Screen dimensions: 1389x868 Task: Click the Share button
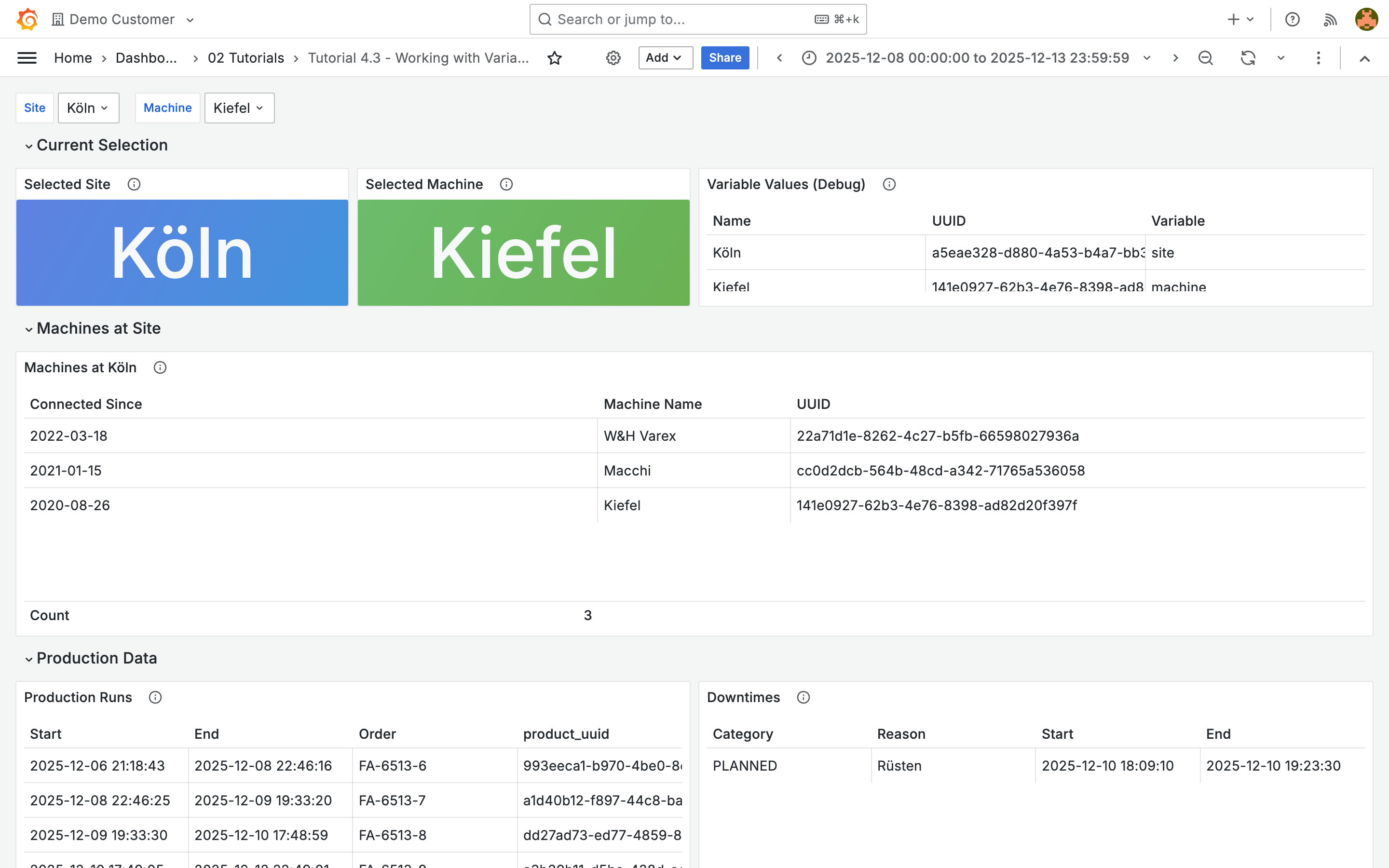tap(724, 58)
